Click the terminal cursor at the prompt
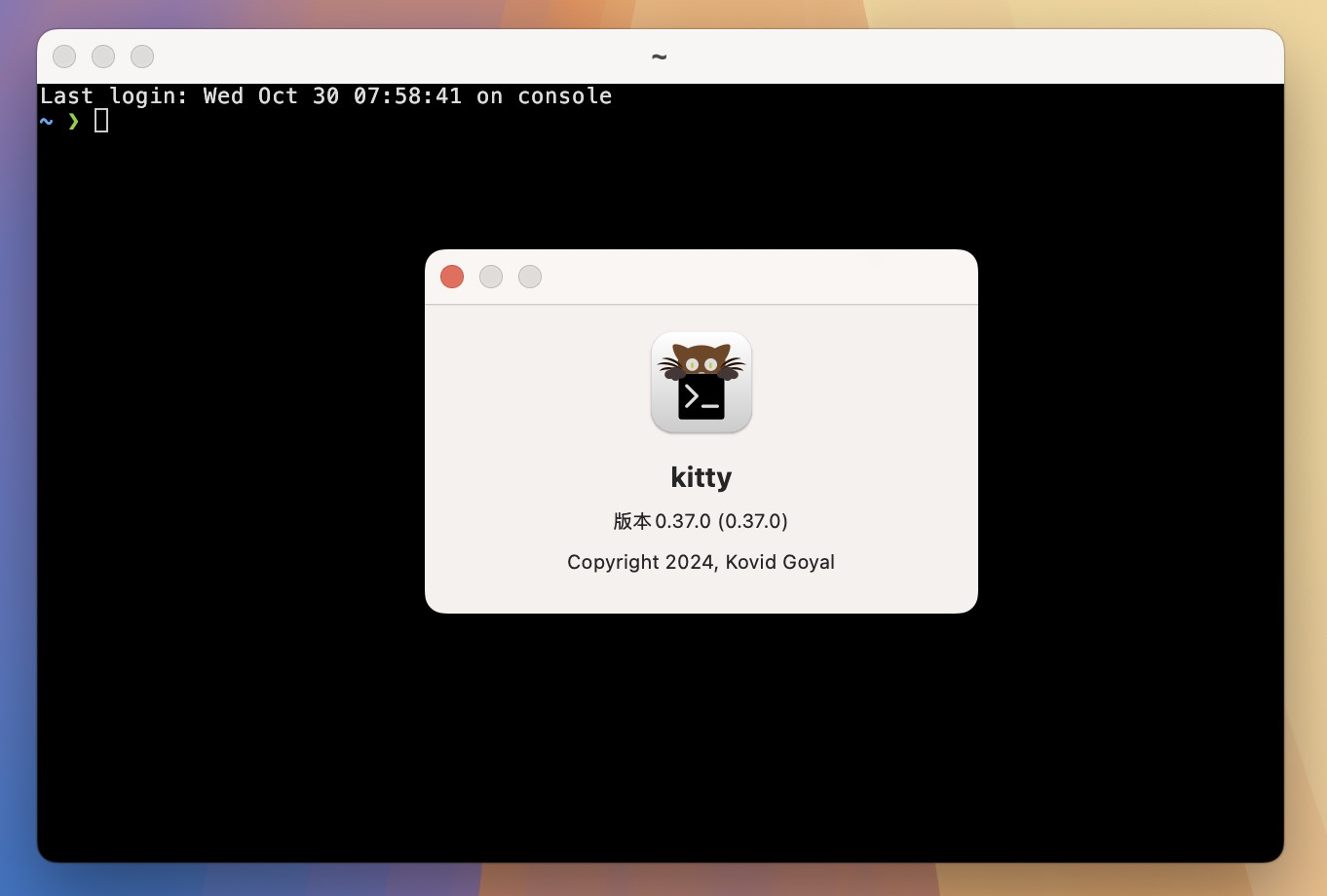 pyautogui.click(x=101, y=121)
